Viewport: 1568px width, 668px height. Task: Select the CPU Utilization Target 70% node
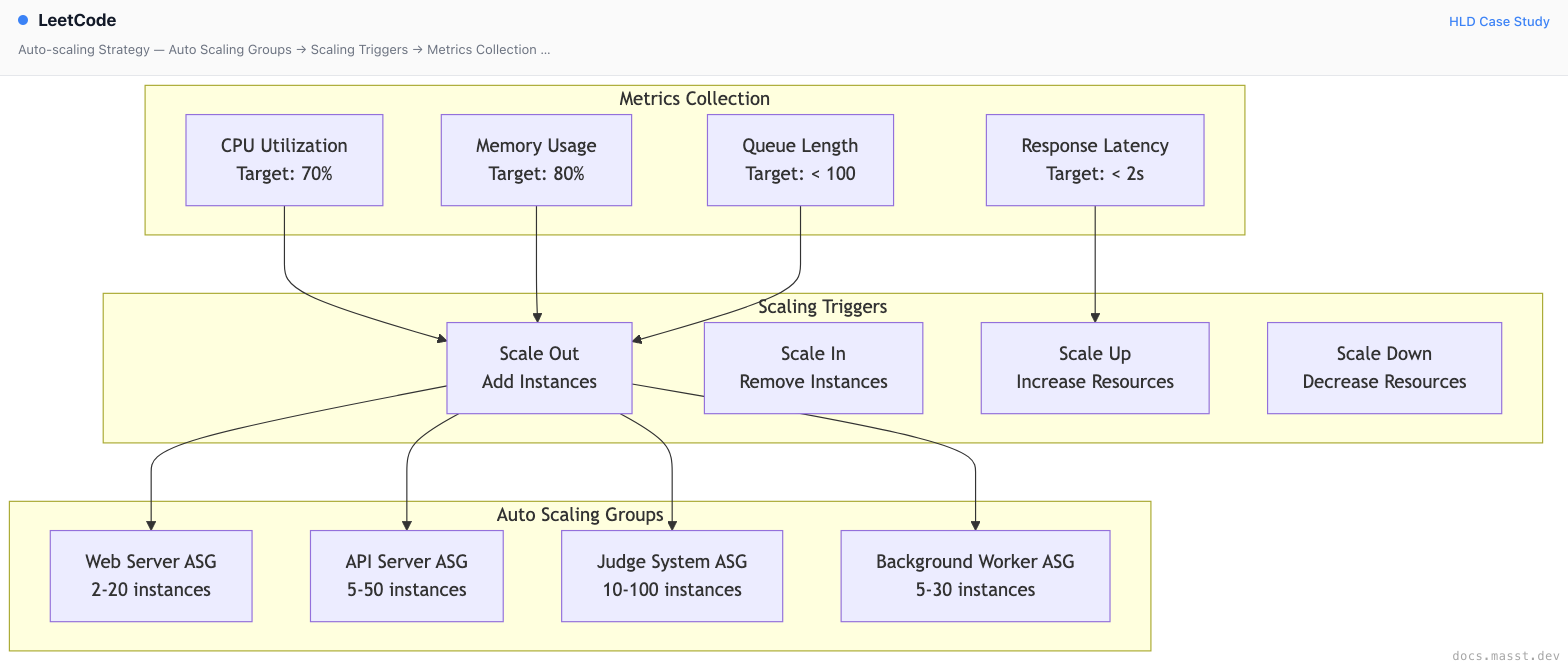(284, 160)
